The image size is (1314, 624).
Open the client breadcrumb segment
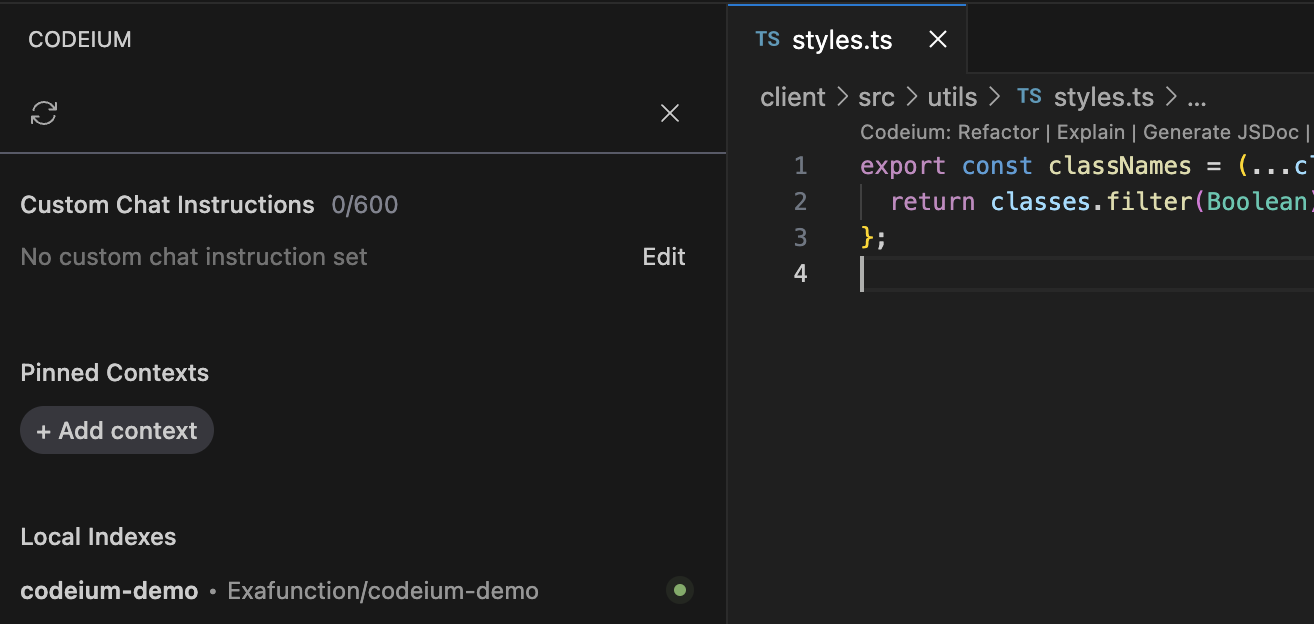point(793,97)
